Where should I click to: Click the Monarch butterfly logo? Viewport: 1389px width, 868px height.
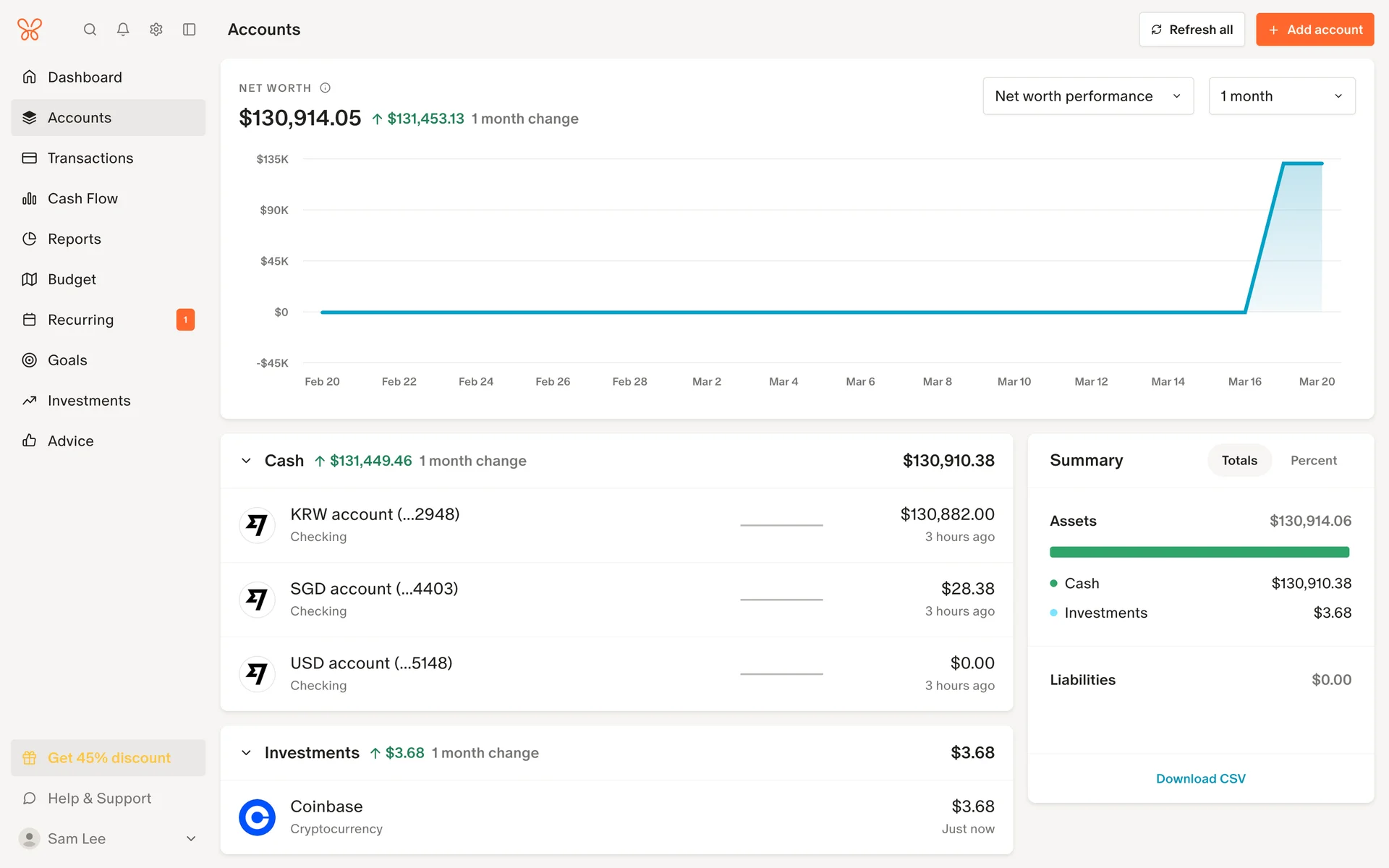click(30, 30)
